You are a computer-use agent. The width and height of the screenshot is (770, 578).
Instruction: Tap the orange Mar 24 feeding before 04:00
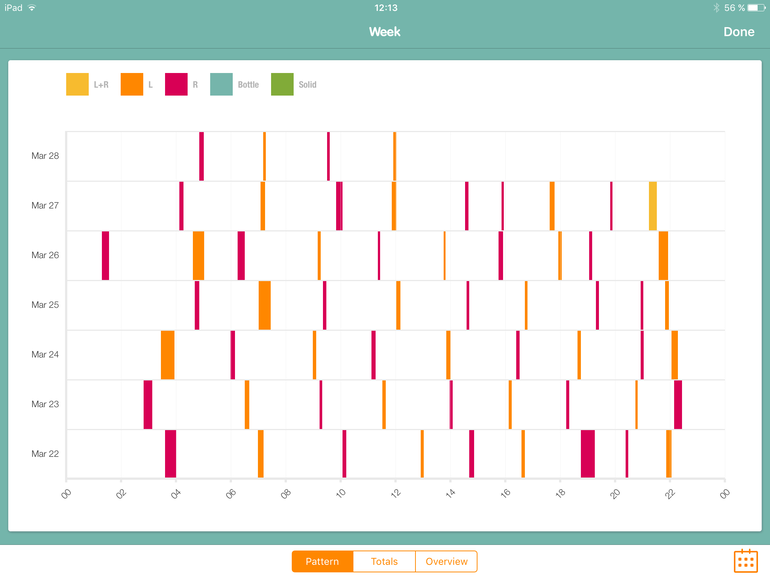167,355
